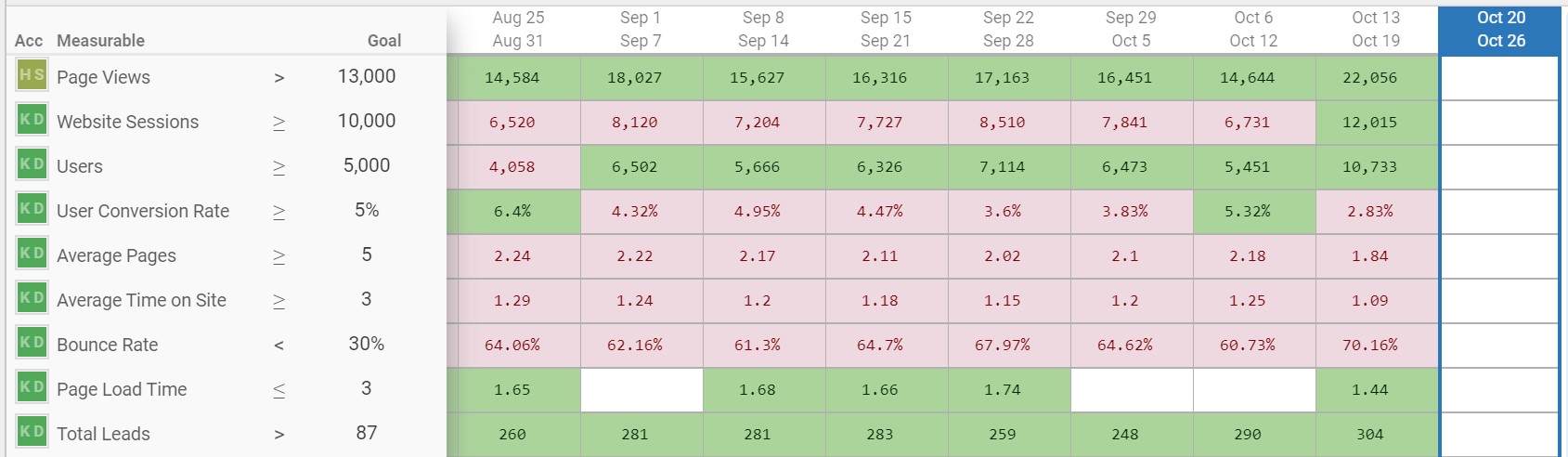Click the KD avatar beside User Conversion Rate
The image size is (1568, 457).
pos(32,209)
